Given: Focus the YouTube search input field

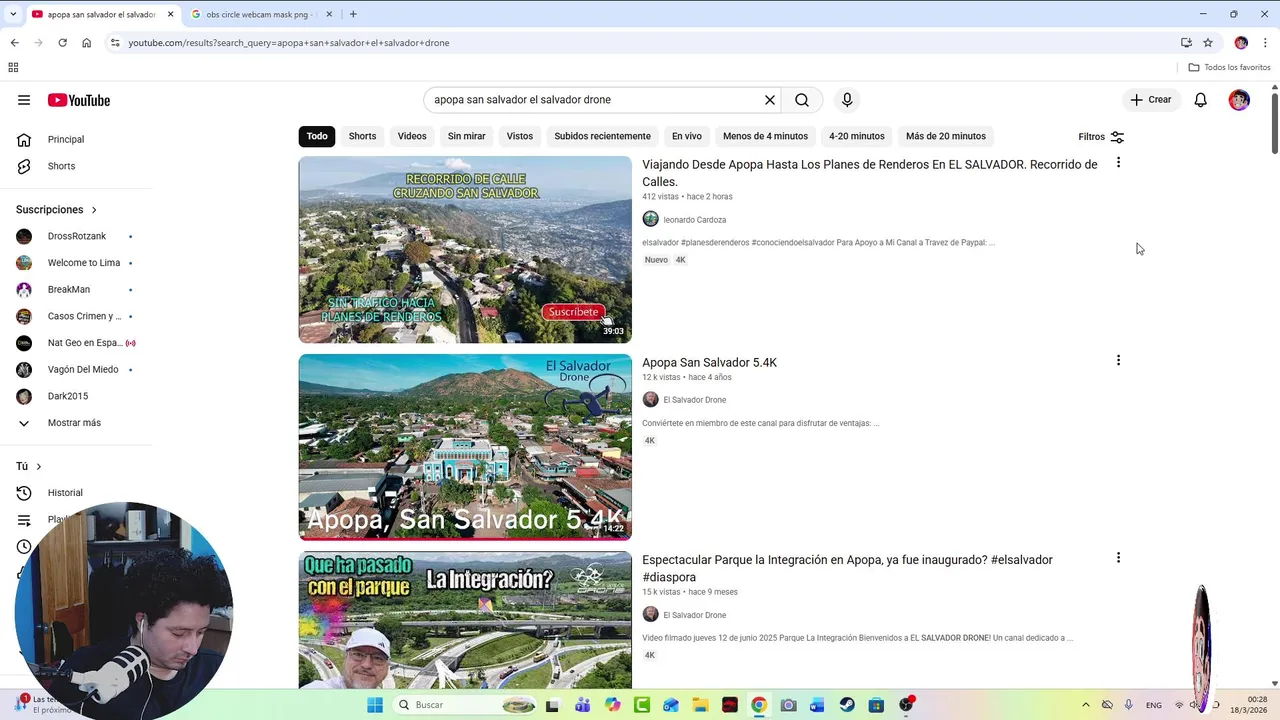Looking at the screenshot, I should point(595,100).
